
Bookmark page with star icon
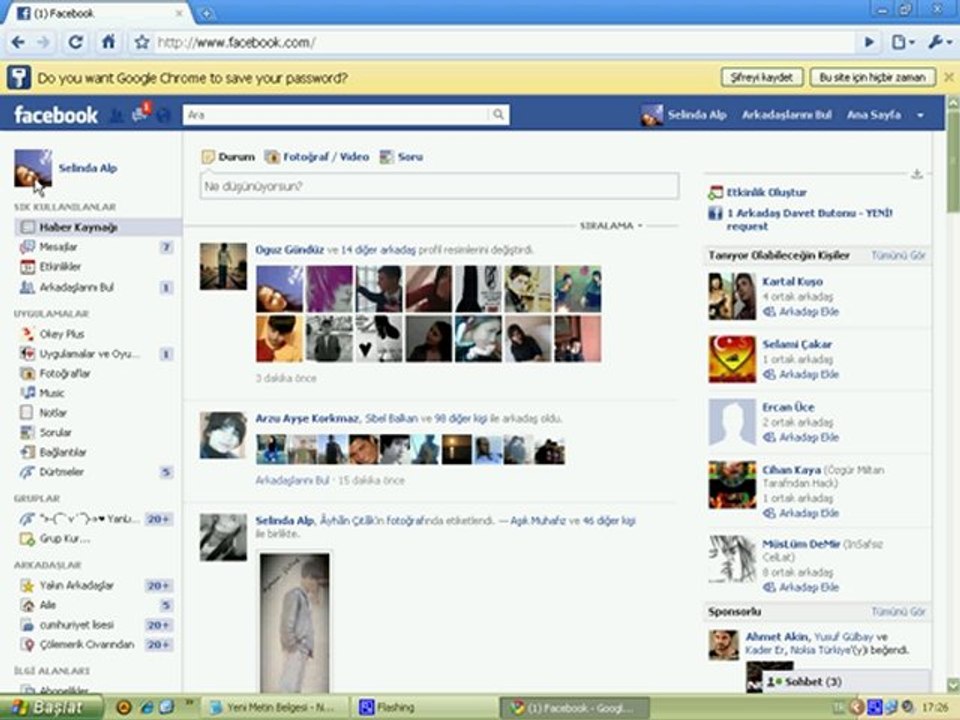click(x=142, y=42)
